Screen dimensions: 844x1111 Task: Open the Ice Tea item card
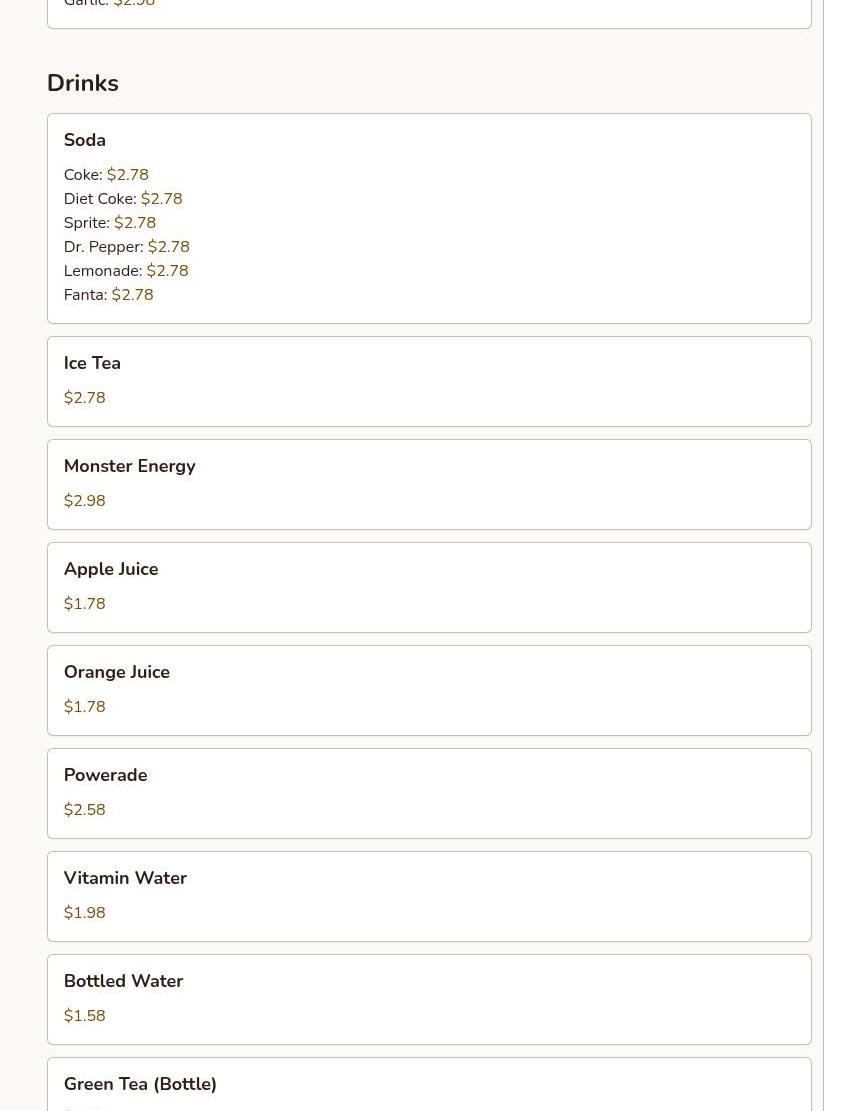coord(428,381)
